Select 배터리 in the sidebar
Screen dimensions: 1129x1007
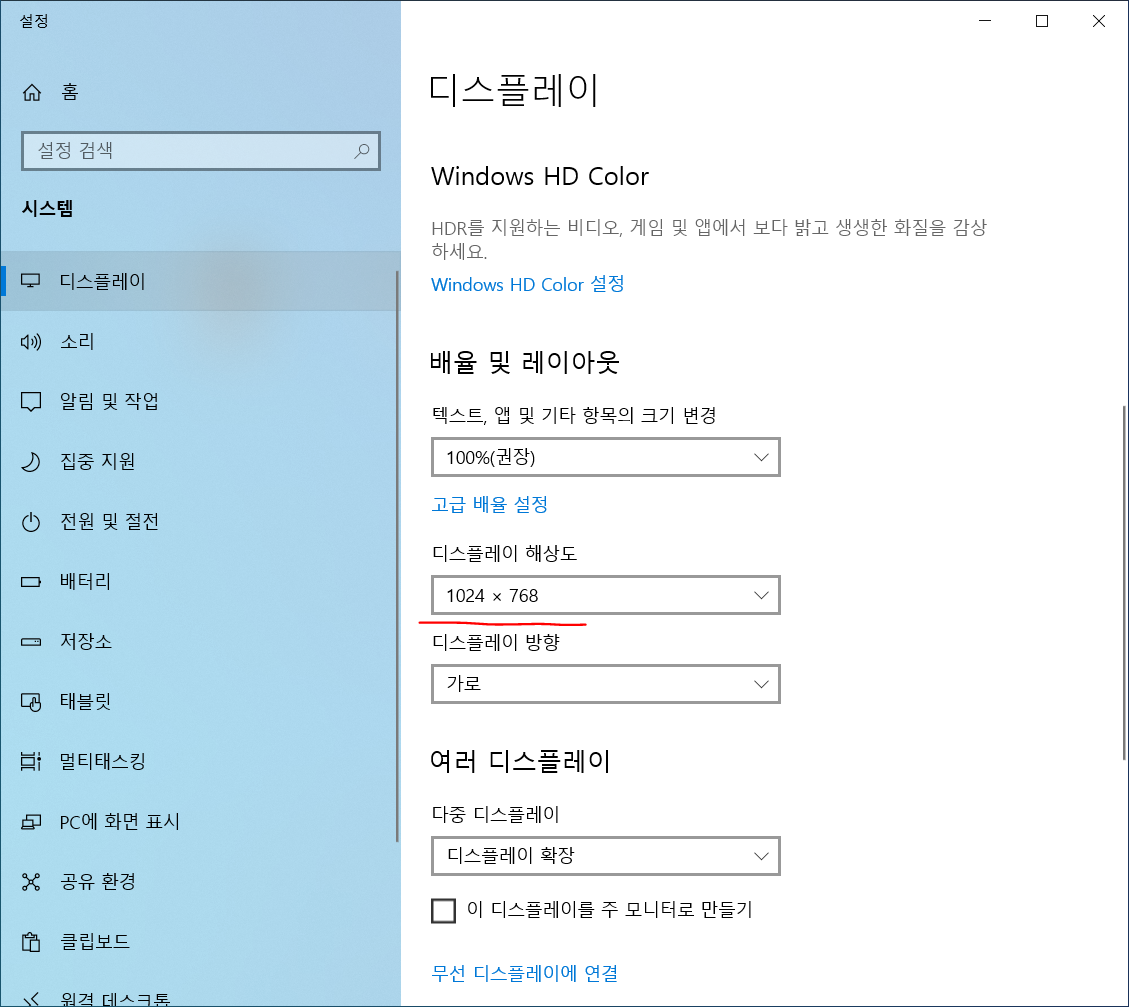pyautogui.click(x=199, y=582)
